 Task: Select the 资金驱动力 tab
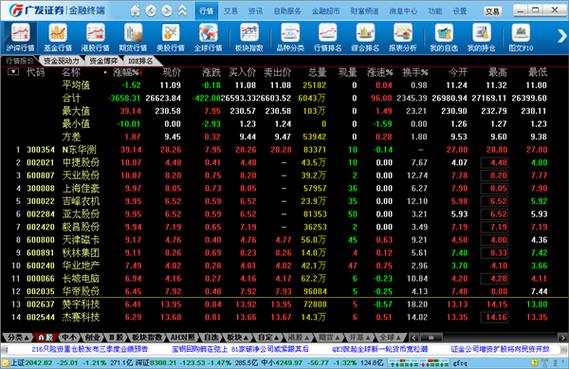click(x=61, y=61)
